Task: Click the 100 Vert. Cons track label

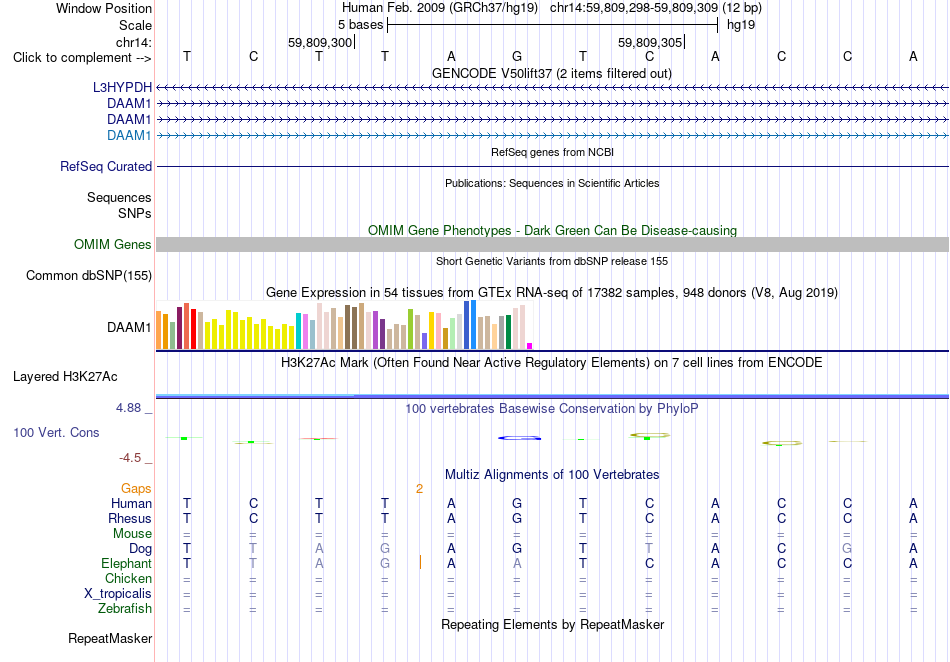Action: point(56,432)
